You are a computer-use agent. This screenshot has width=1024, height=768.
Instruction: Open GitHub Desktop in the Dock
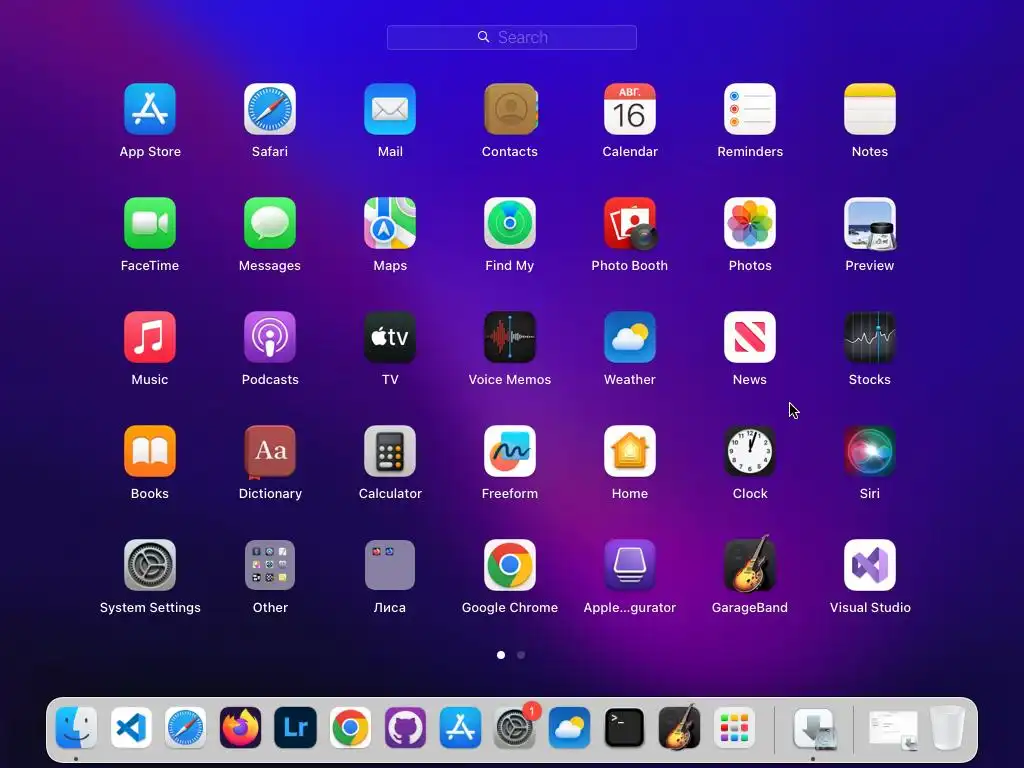click(405, 728)
